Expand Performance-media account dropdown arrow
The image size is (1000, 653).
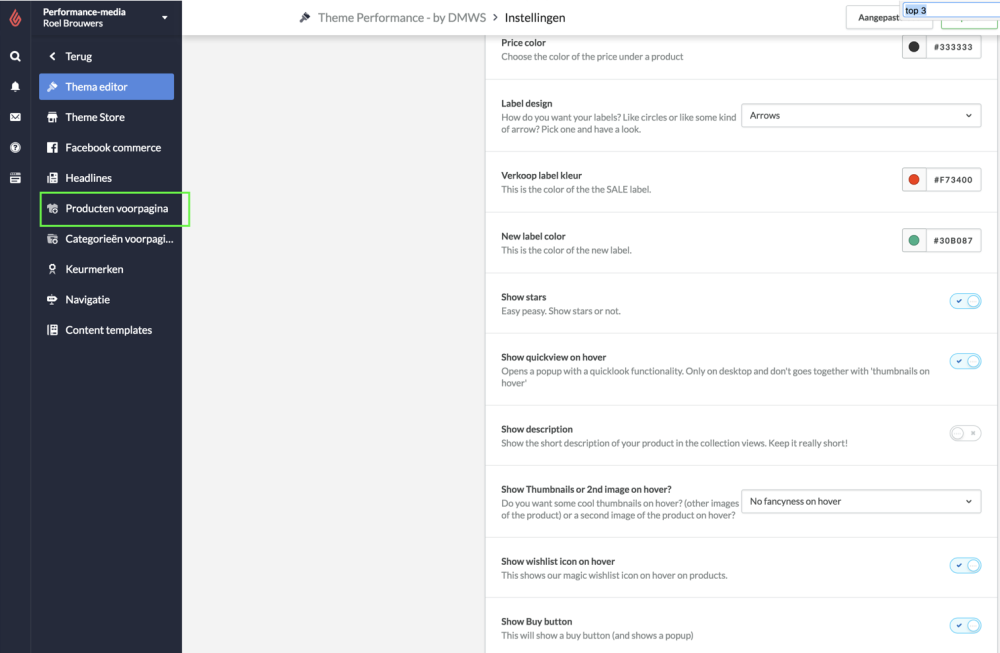pyautogui.click(x=165, y=18)
